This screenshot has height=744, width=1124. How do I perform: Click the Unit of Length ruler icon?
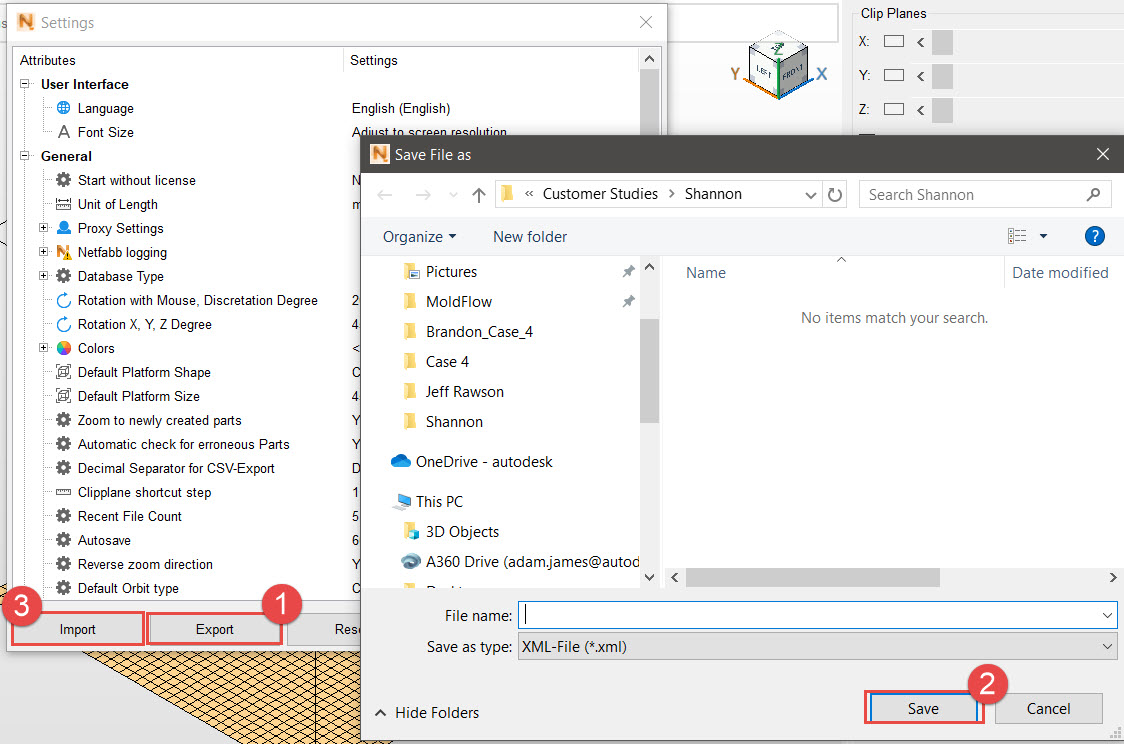(64, 204)
